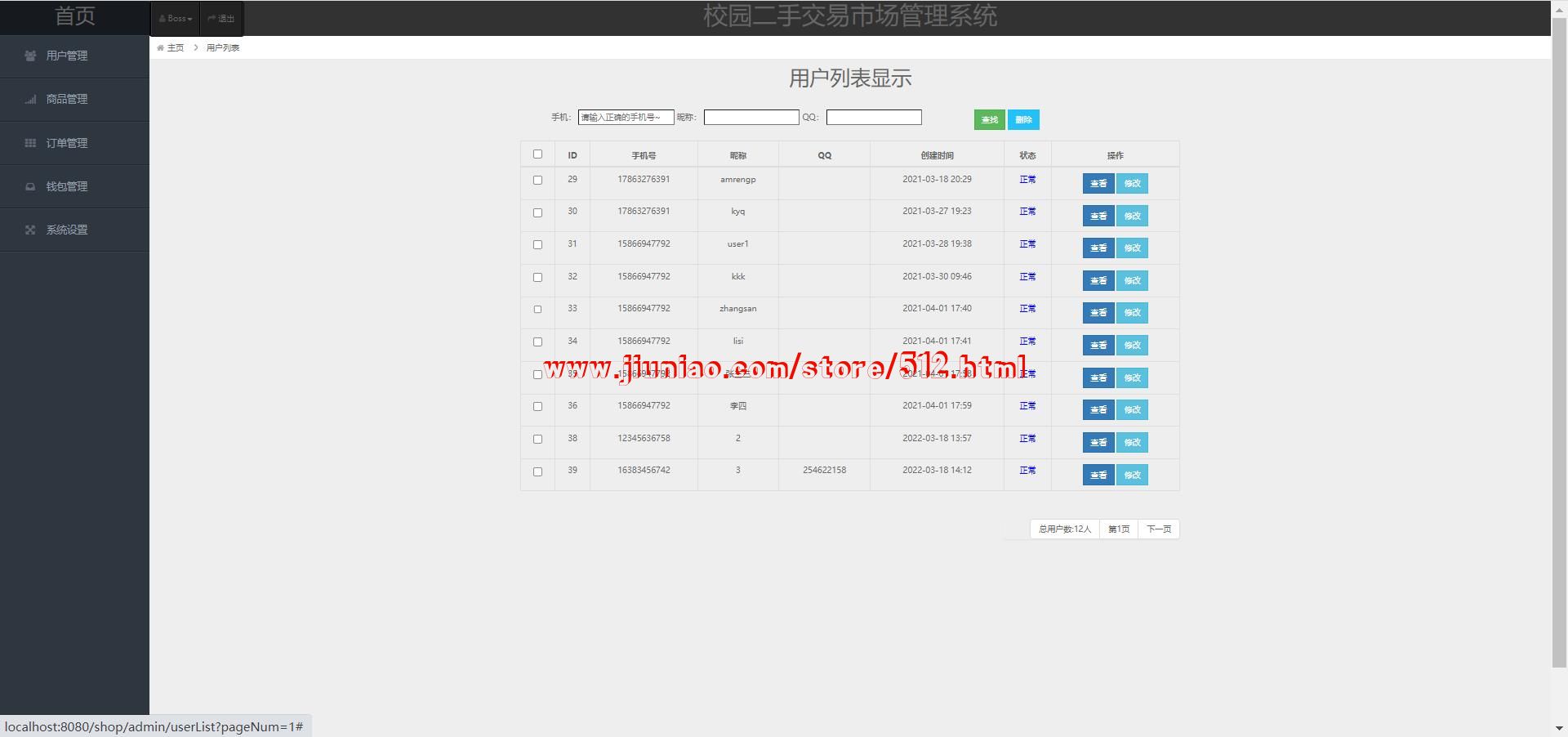Check the box for user ID 29
The image size is (1568, 737).
point(537,180)
